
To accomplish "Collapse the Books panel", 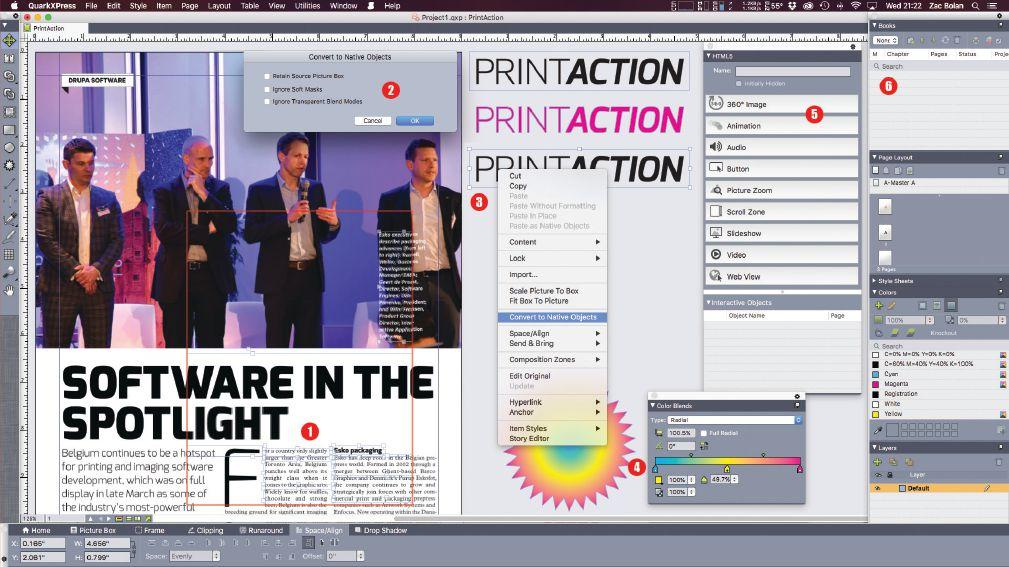I will pos(875,26).
